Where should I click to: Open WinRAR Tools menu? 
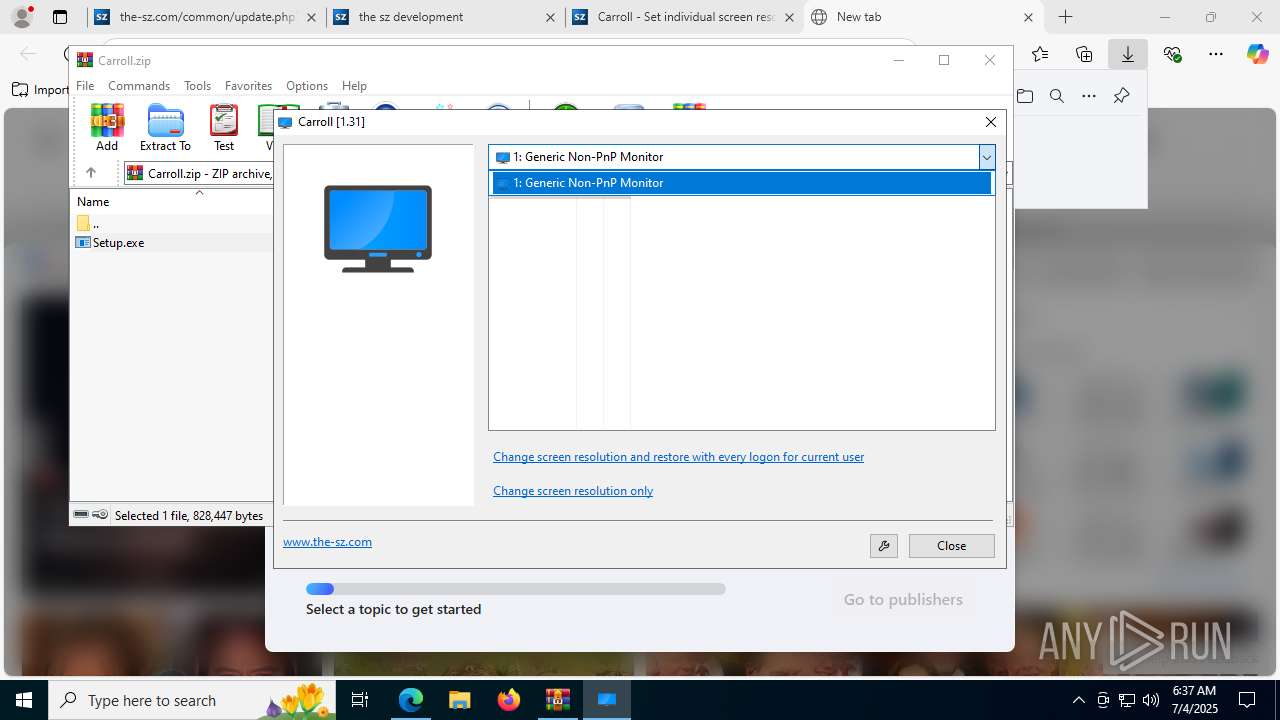point(197,86)
